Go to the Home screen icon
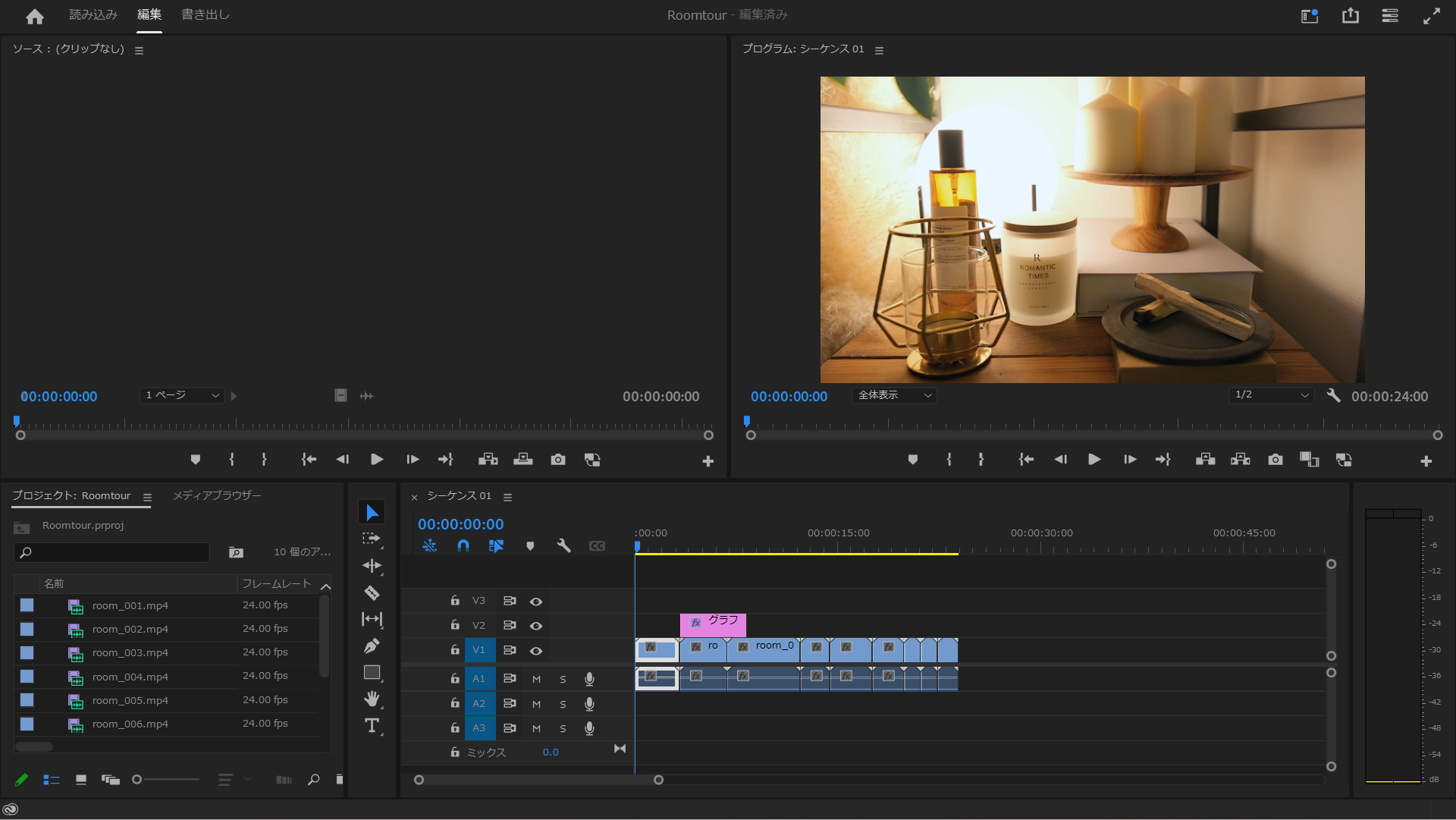The height and width of the screenshot is (820, 1456). [x=35, y=16]
